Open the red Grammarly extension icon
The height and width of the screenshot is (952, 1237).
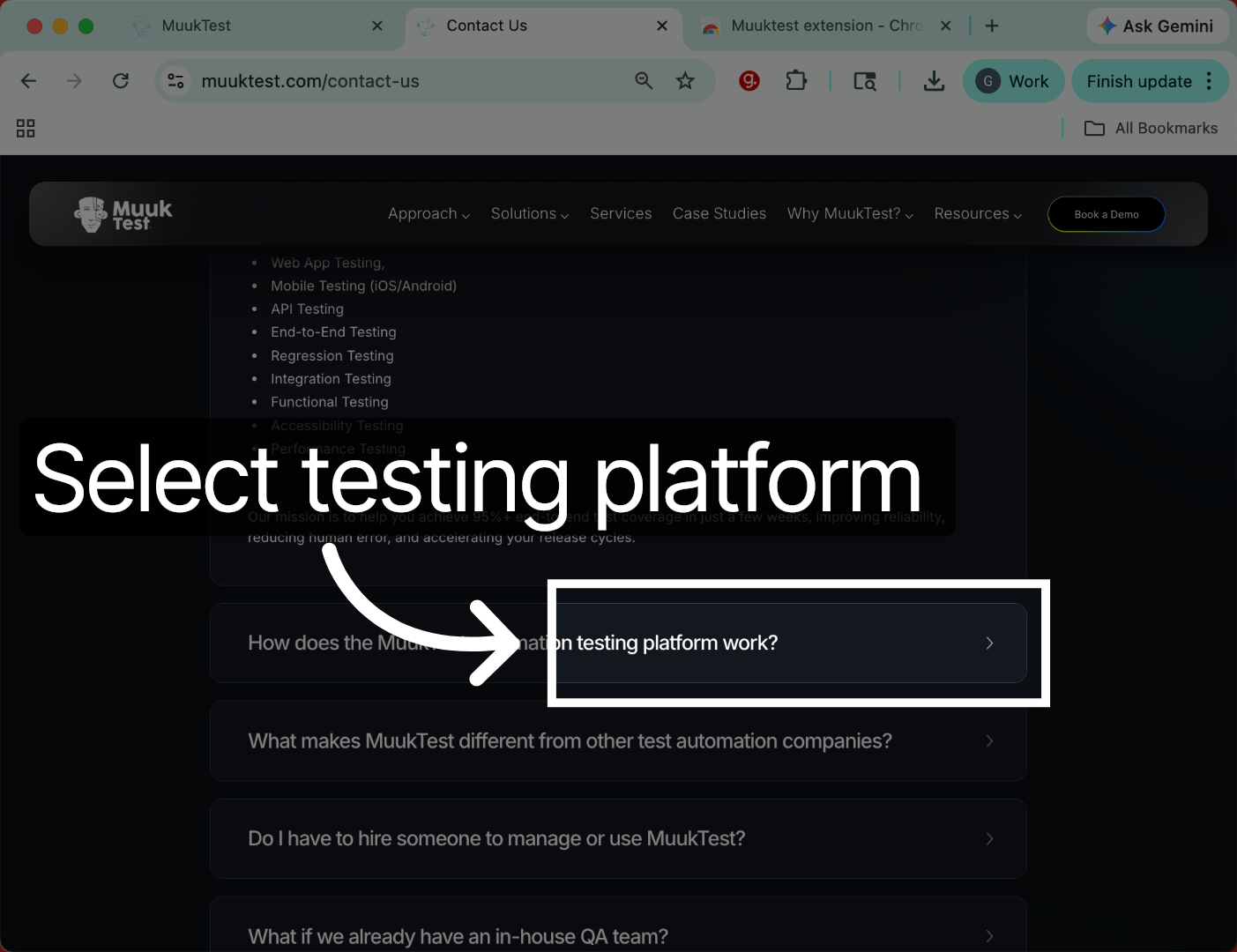[749, 81]
